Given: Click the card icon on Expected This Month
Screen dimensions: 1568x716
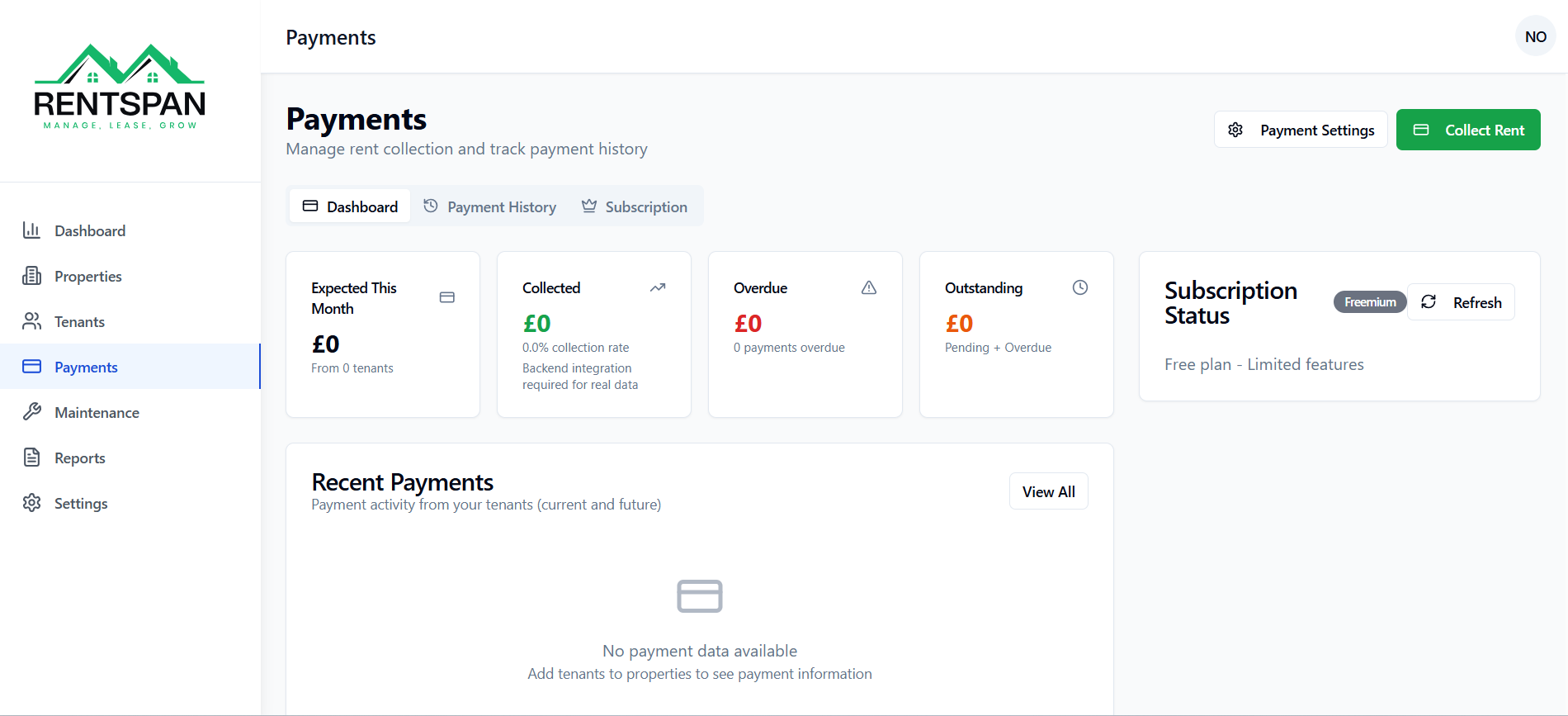Looking at the screenshot, I should (x=447, y=297).
